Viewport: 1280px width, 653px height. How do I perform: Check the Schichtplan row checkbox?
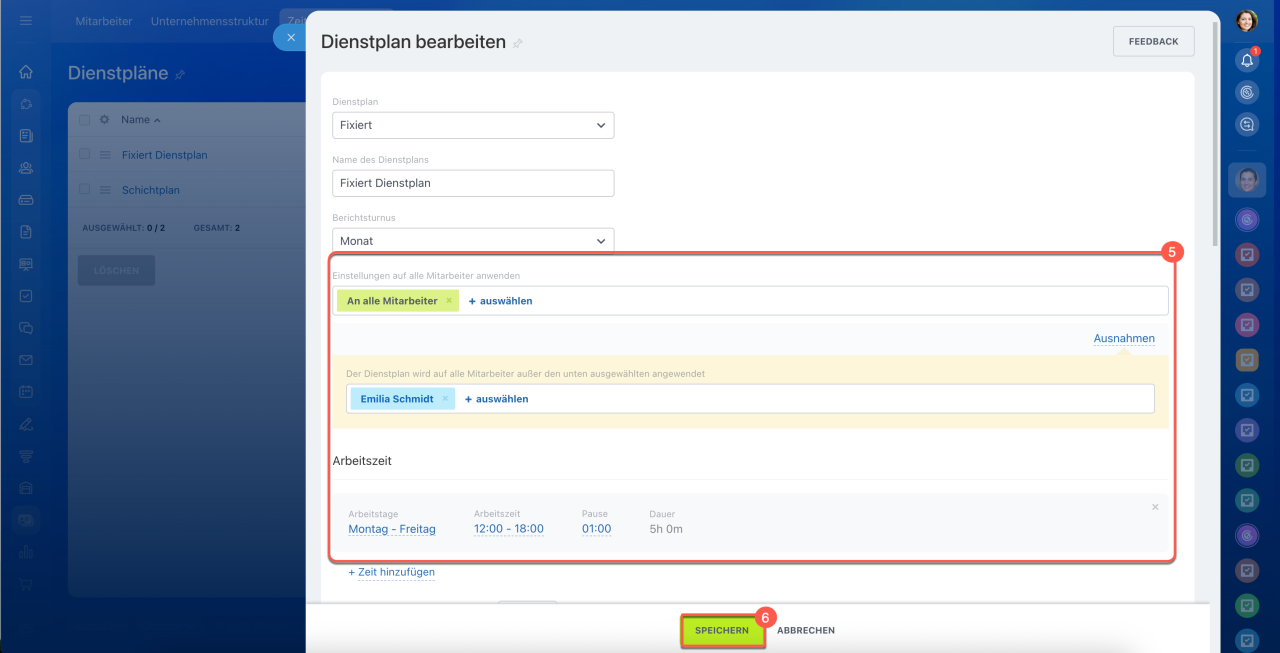(84, 190)
